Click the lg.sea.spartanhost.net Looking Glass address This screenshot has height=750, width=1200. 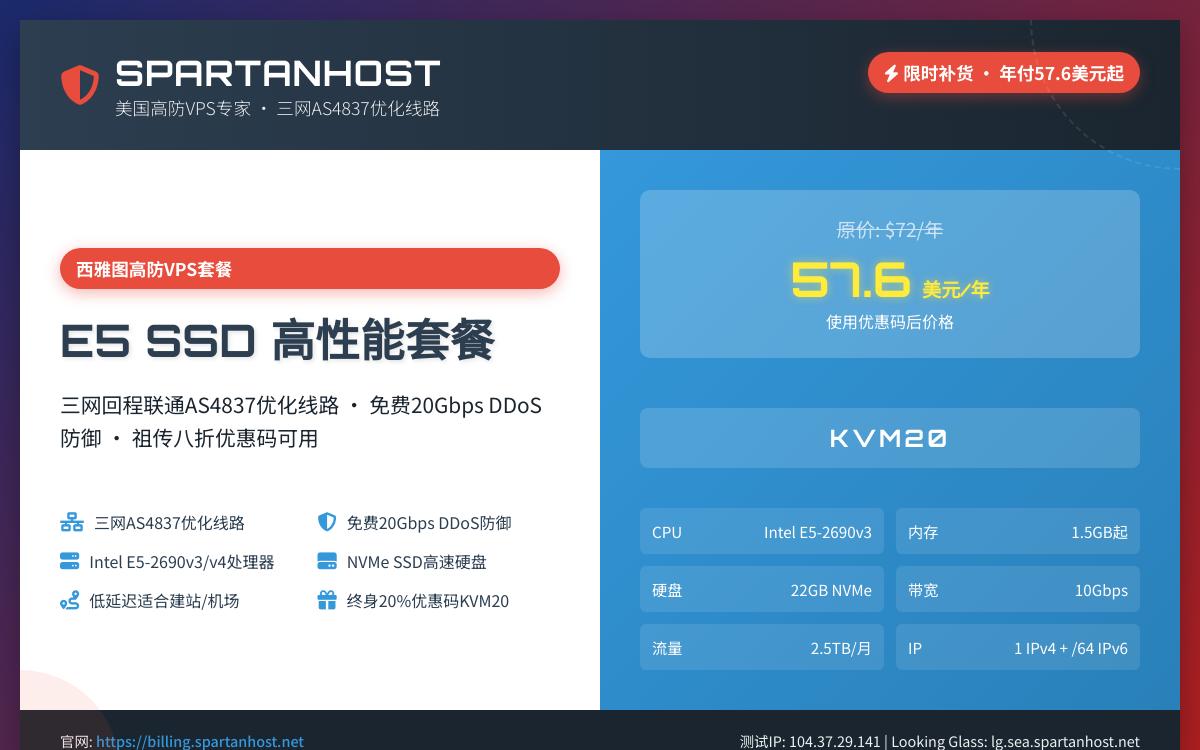(x=1065, y=742)
